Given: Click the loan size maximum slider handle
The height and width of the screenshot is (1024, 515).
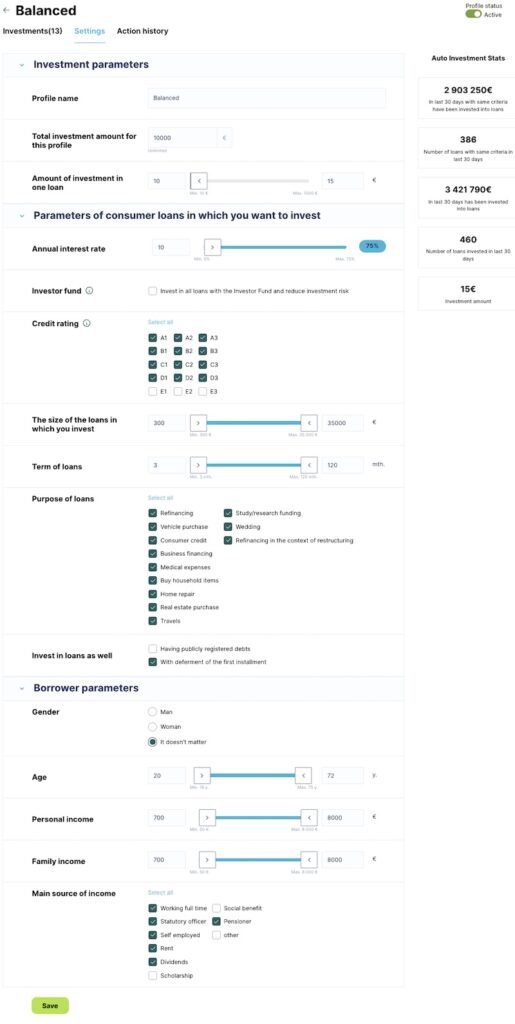Looking at the screenshot, I should point(309,423).
